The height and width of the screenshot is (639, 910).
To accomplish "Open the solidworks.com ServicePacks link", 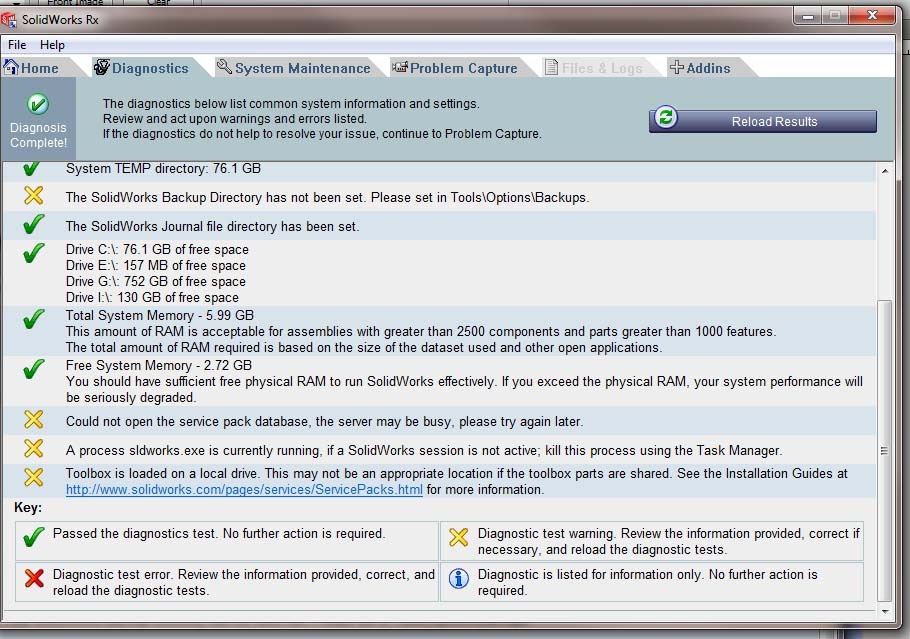I will pyautogui.click(x=244, y=489).
